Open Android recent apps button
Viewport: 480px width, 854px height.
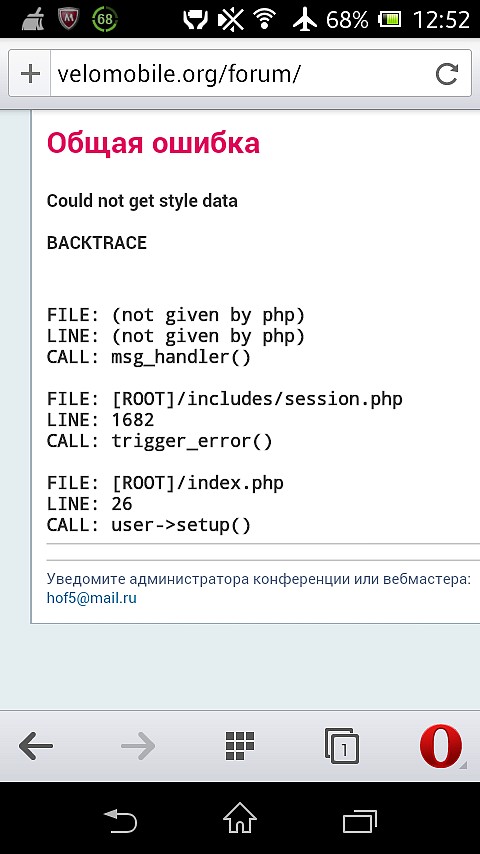(360, 821)
